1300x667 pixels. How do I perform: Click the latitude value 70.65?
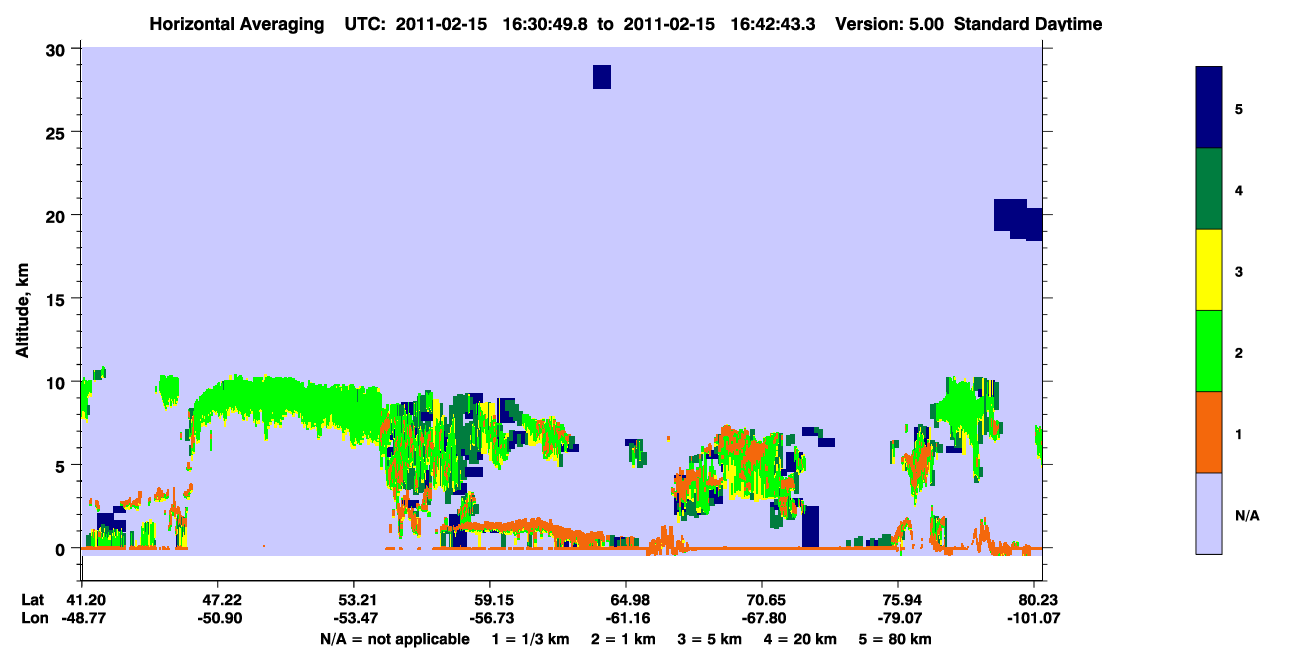point(763,600)
